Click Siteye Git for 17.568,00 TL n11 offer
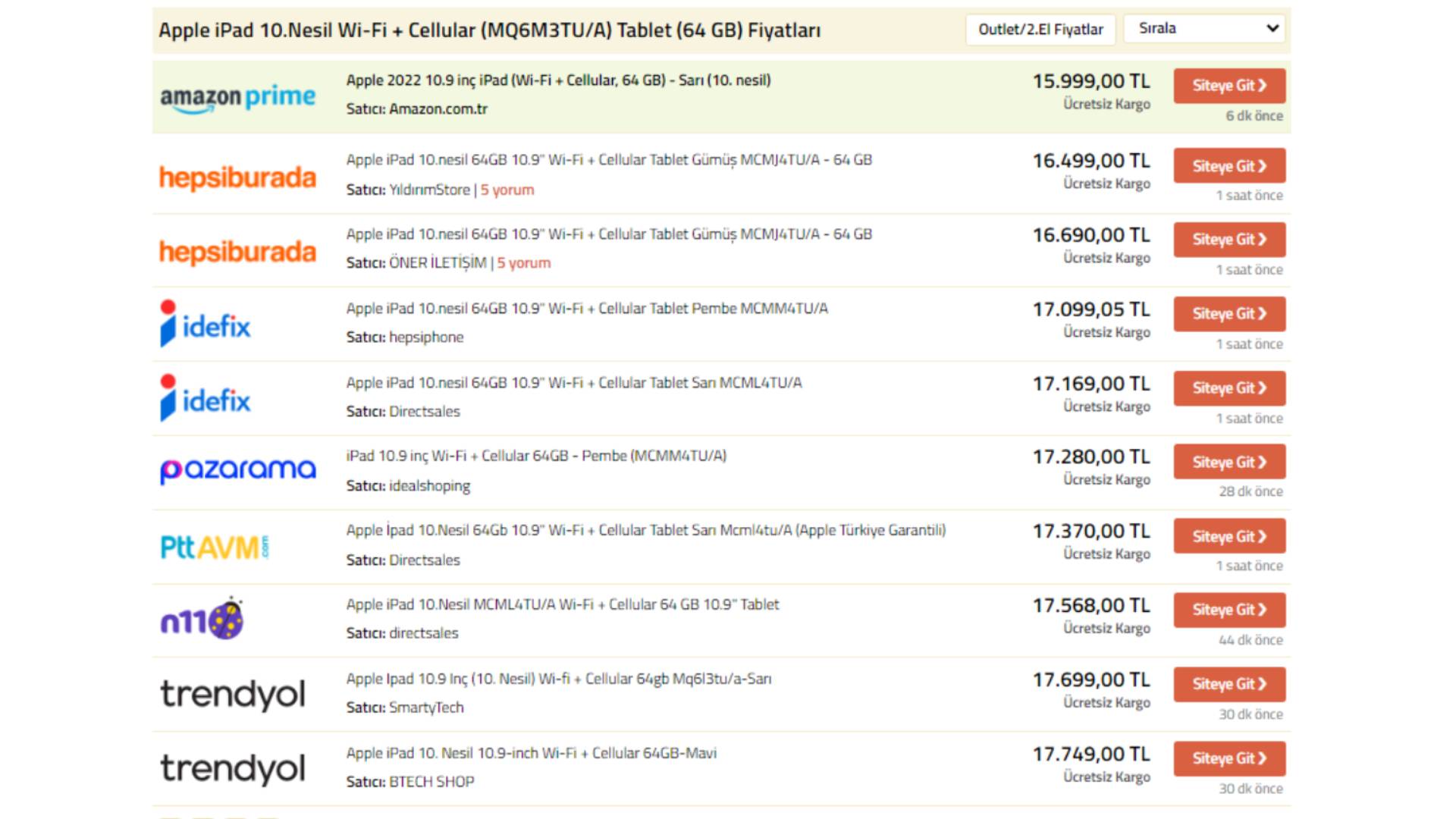1456x819 pixels. 1229,610
